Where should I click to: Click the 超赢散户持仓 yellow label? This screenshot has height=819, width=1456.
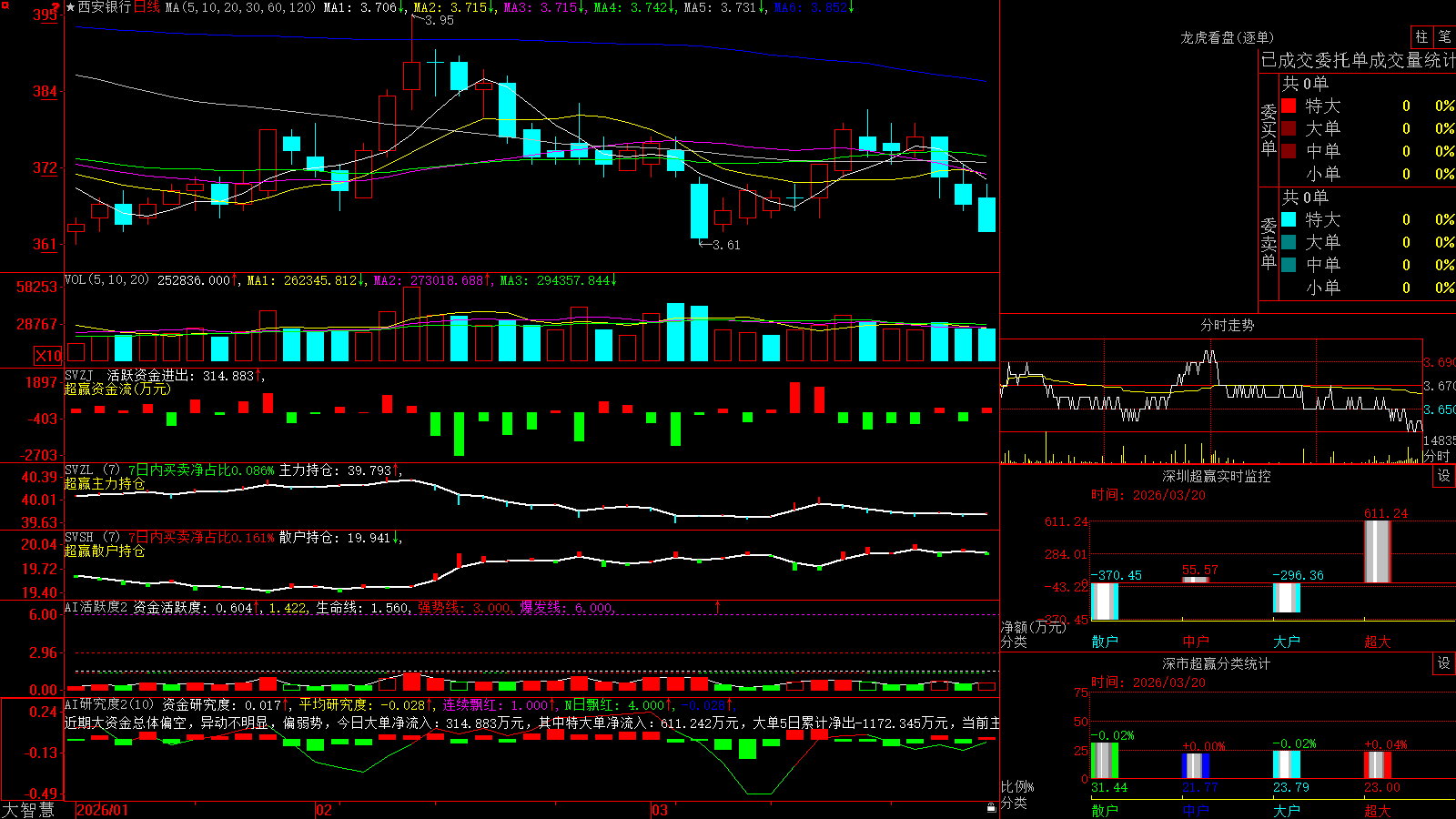click(x=105, y=551)
